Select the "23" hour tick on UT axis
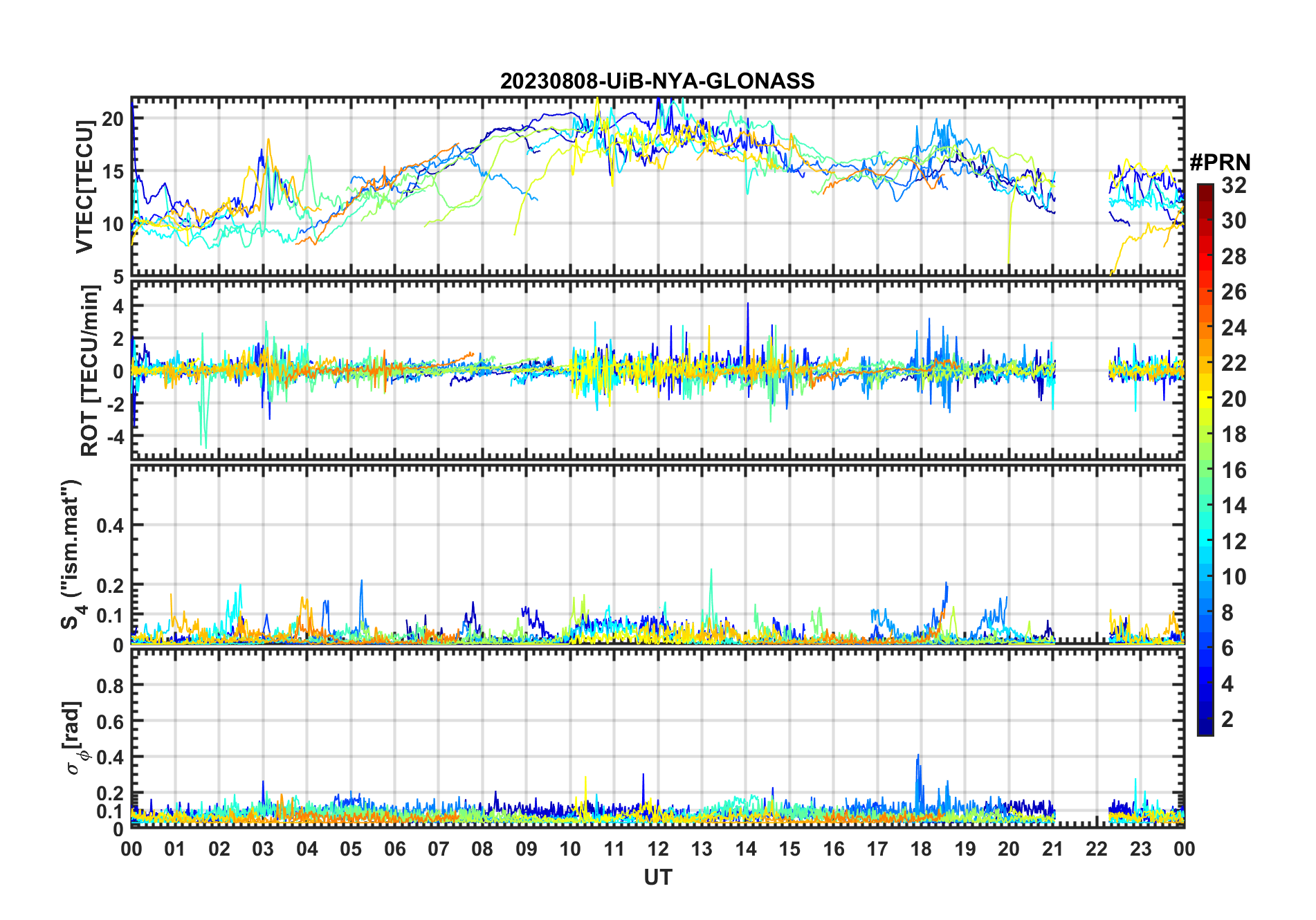 (1140, 849)
